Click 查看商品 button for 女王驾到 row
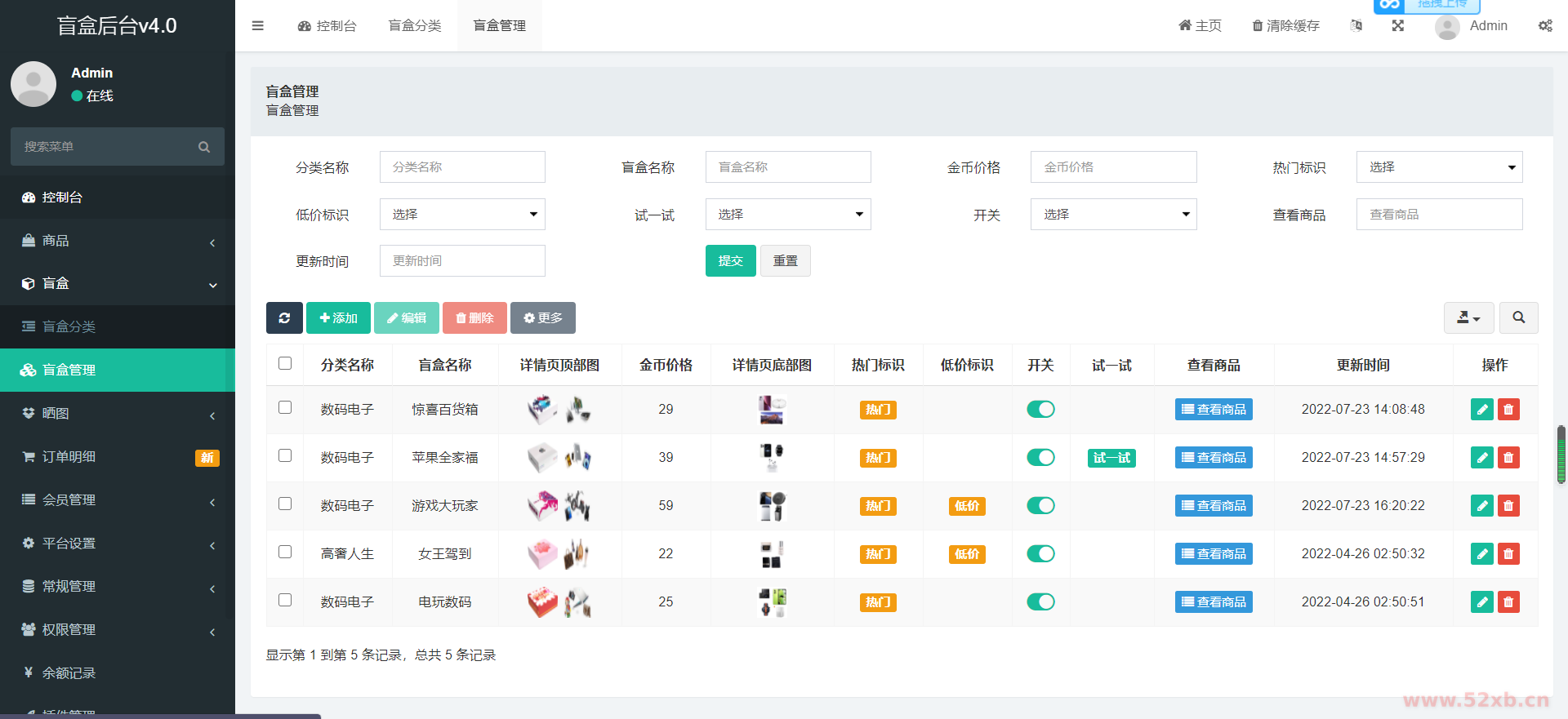The width and height of the screenshot is (1568, 719). 1214,554
